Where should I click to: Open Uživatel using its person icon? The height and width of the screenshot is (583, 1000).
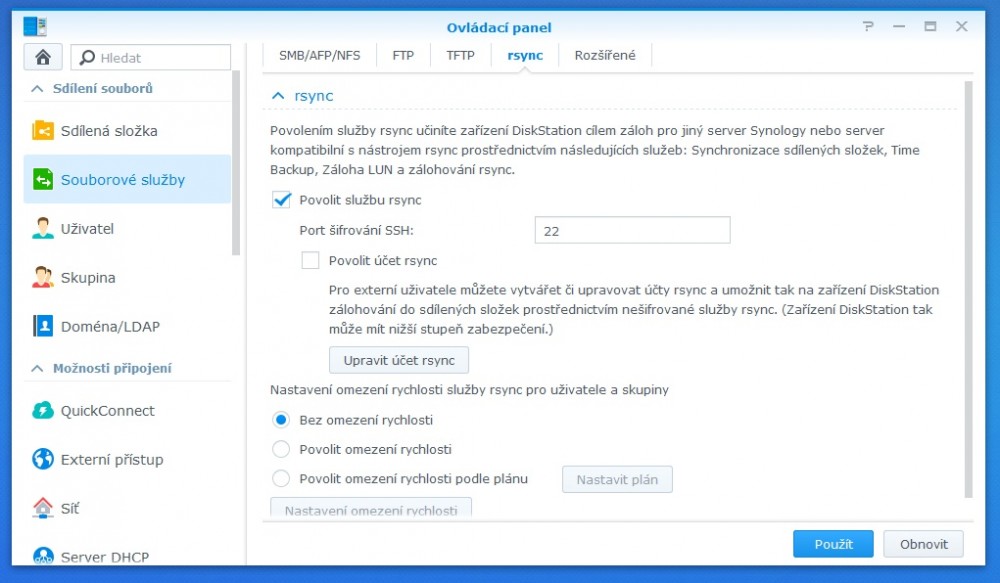[x=43, y=229]
